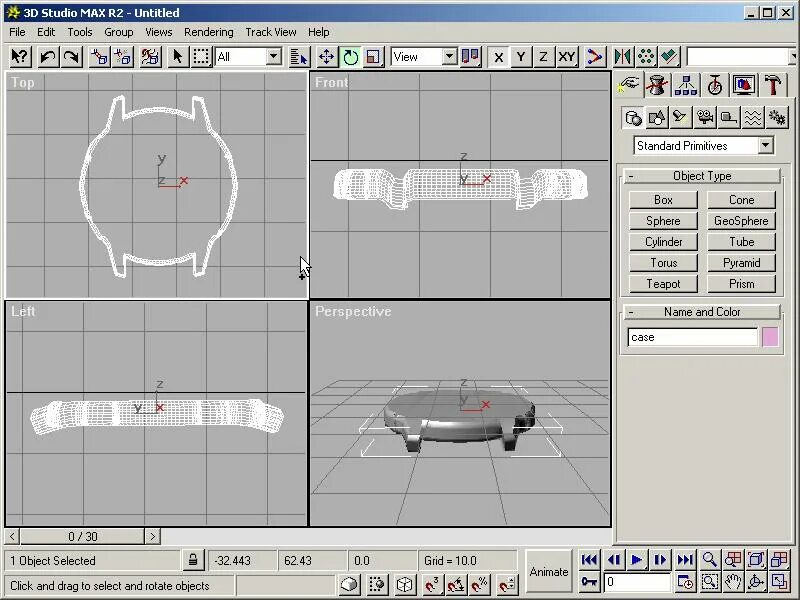
Task: Toggle the Animate mode button
Action: coord(548,571)
